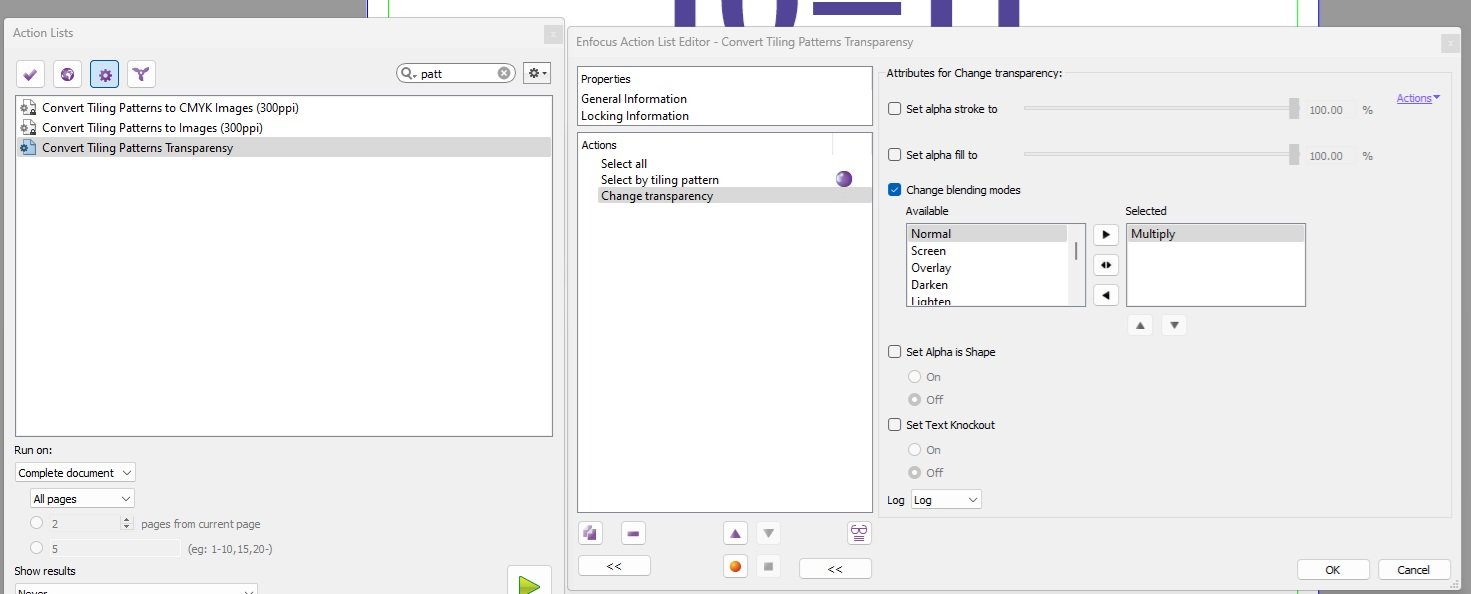Click the active purple gear Action Lists icon
The height and width of the screenshot is (594, 1471).
tap(105, 74)
